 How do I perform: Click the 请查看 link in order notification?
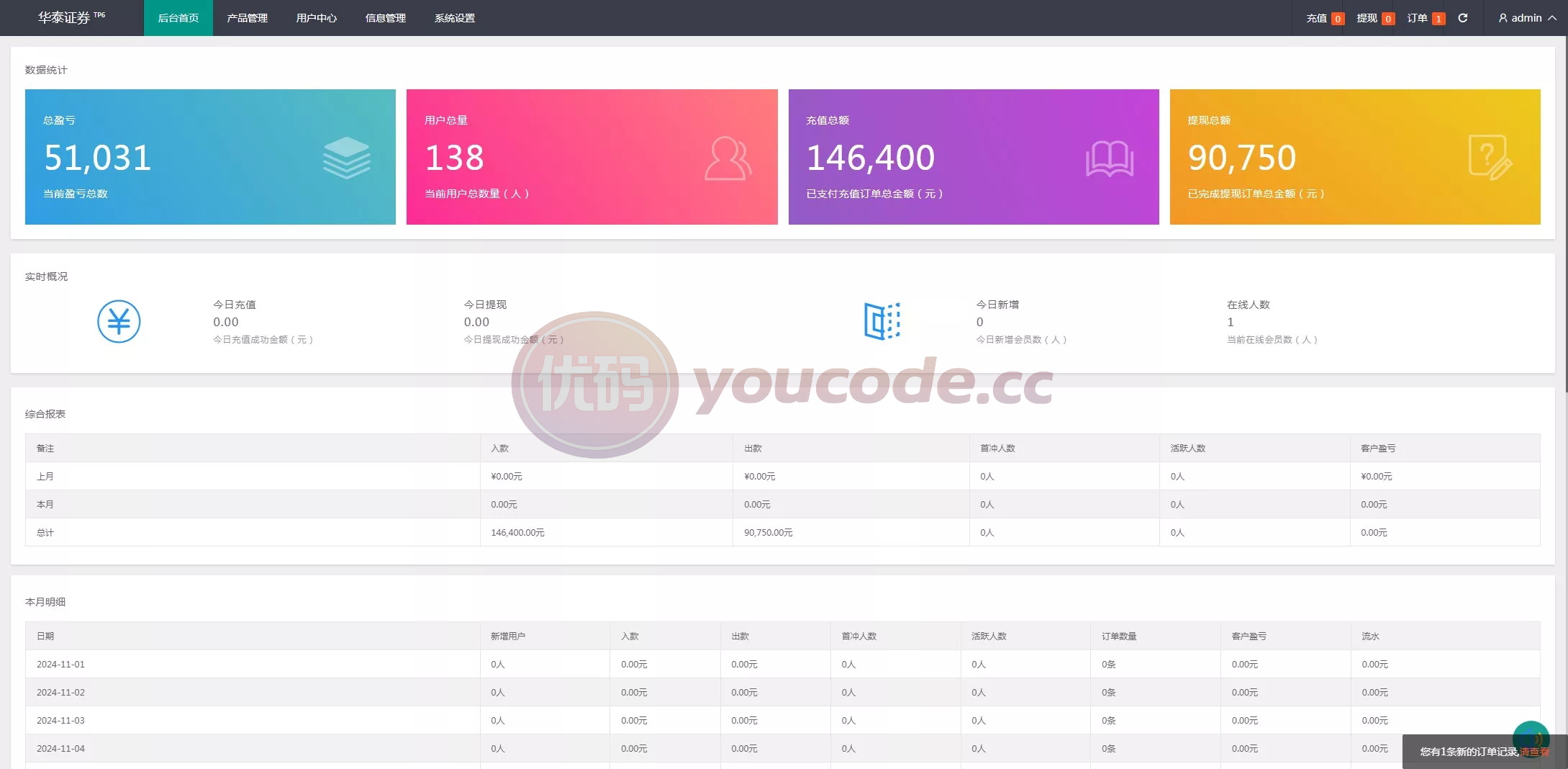[1535, 752]
